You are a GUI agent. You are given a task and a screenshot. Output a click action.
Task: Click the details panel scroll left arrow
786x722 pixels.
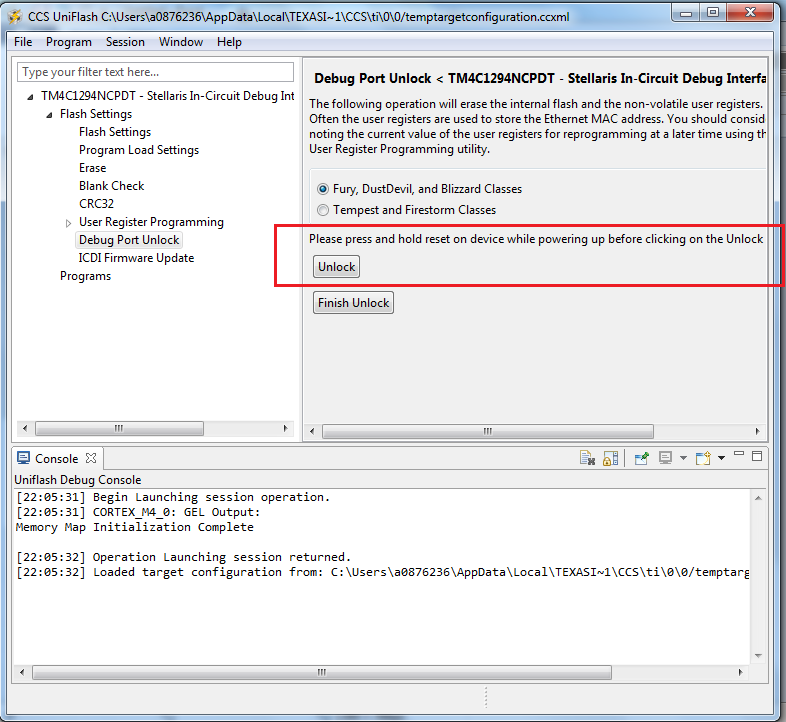point(312,431)
